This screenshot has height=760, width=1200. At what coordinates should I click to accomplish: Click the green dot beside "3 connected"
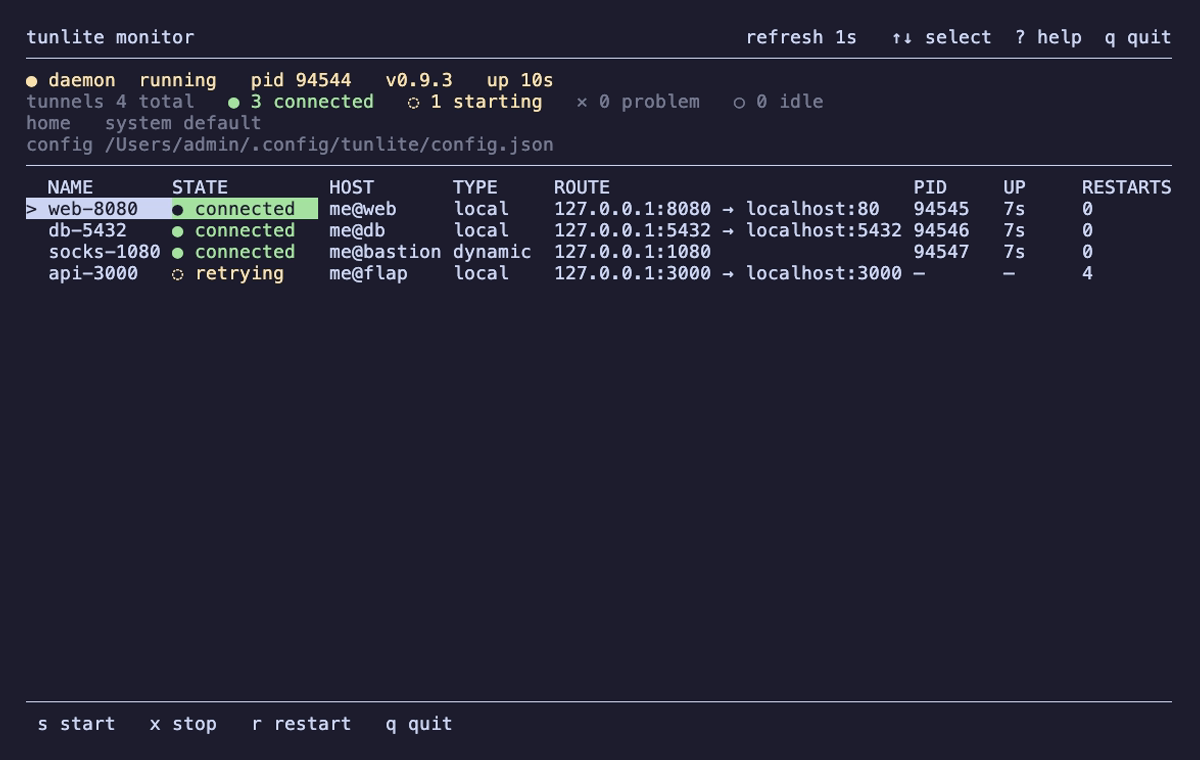(234, 102)
